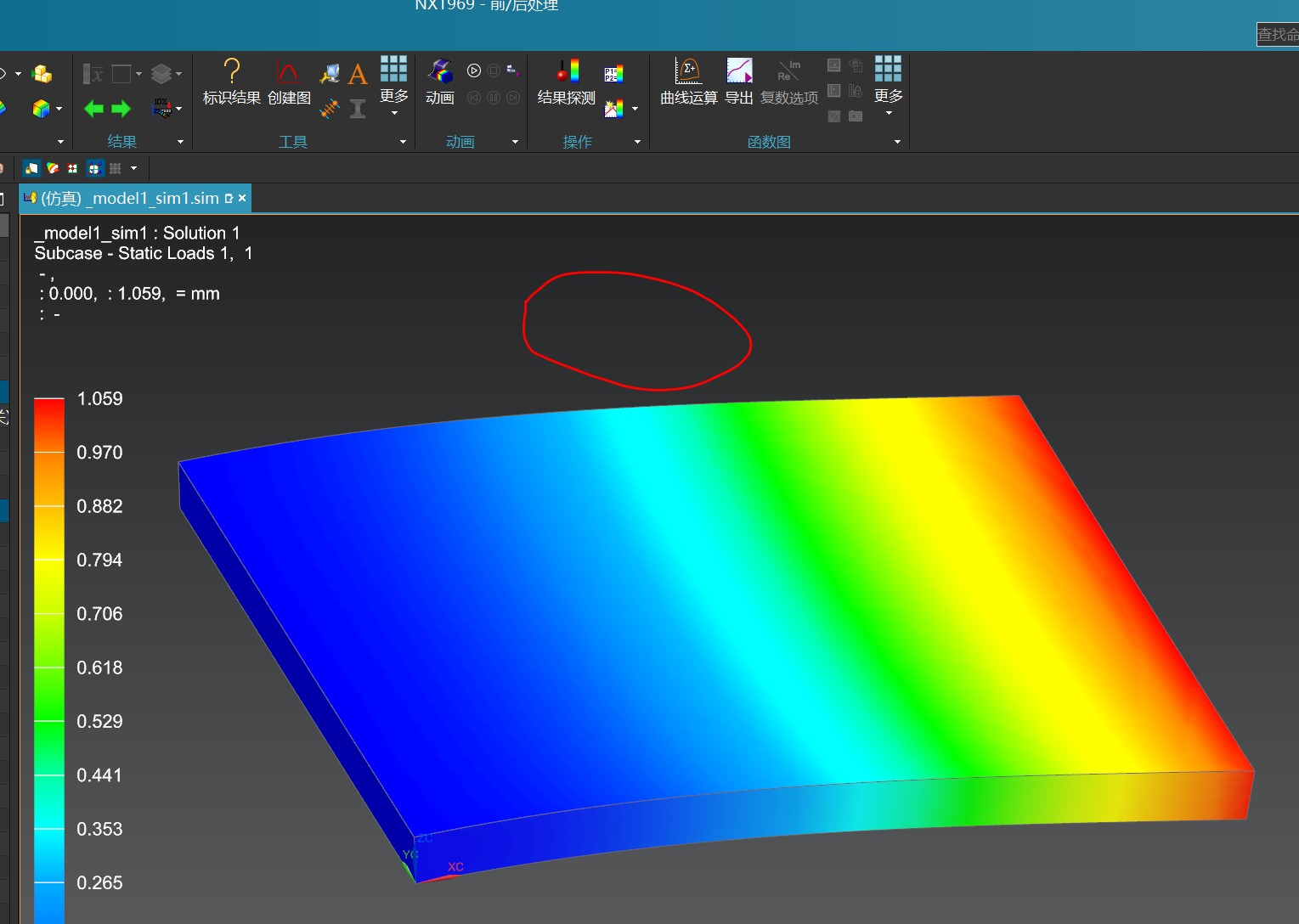Expand the 动画 group options arrow
Viewport: 1299px width, 924px height.
click(x=515, y=142)
